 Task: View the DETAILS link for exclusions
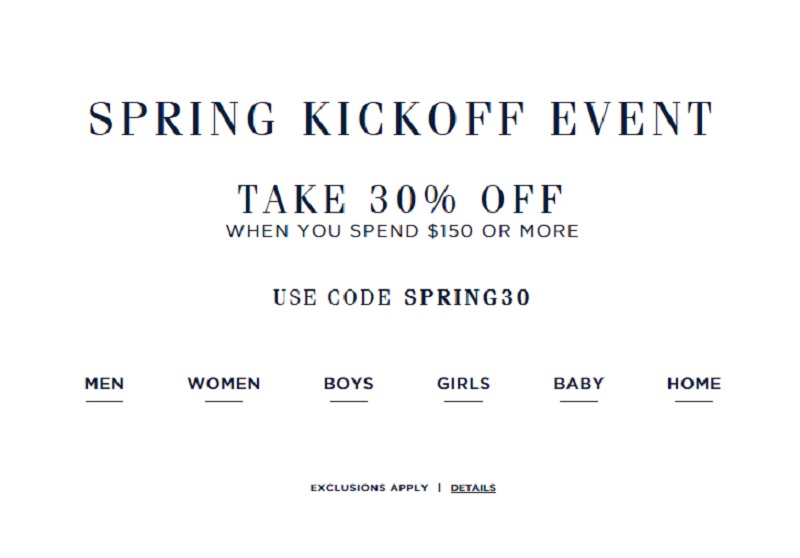pos(473,488)
